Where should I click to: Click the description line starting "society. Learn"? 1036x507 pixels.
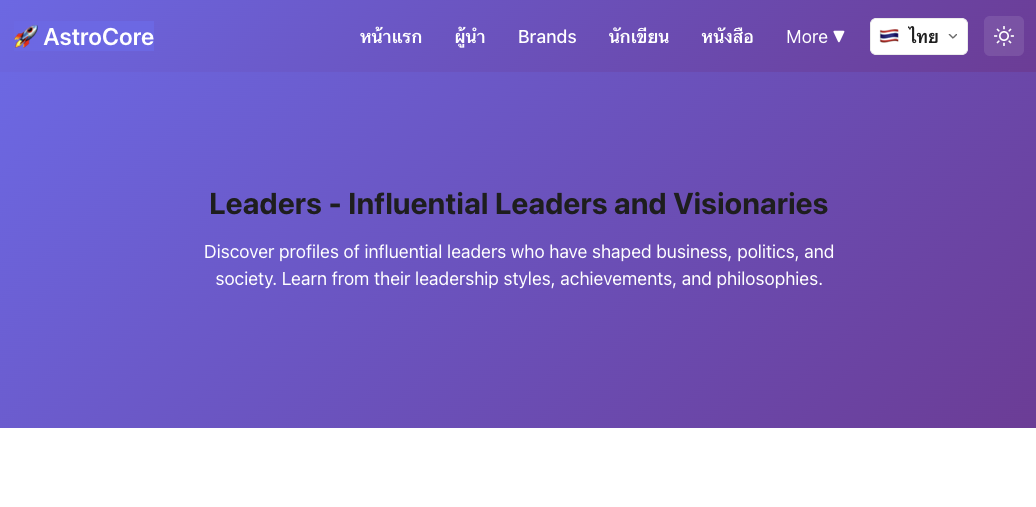[518, 279]
